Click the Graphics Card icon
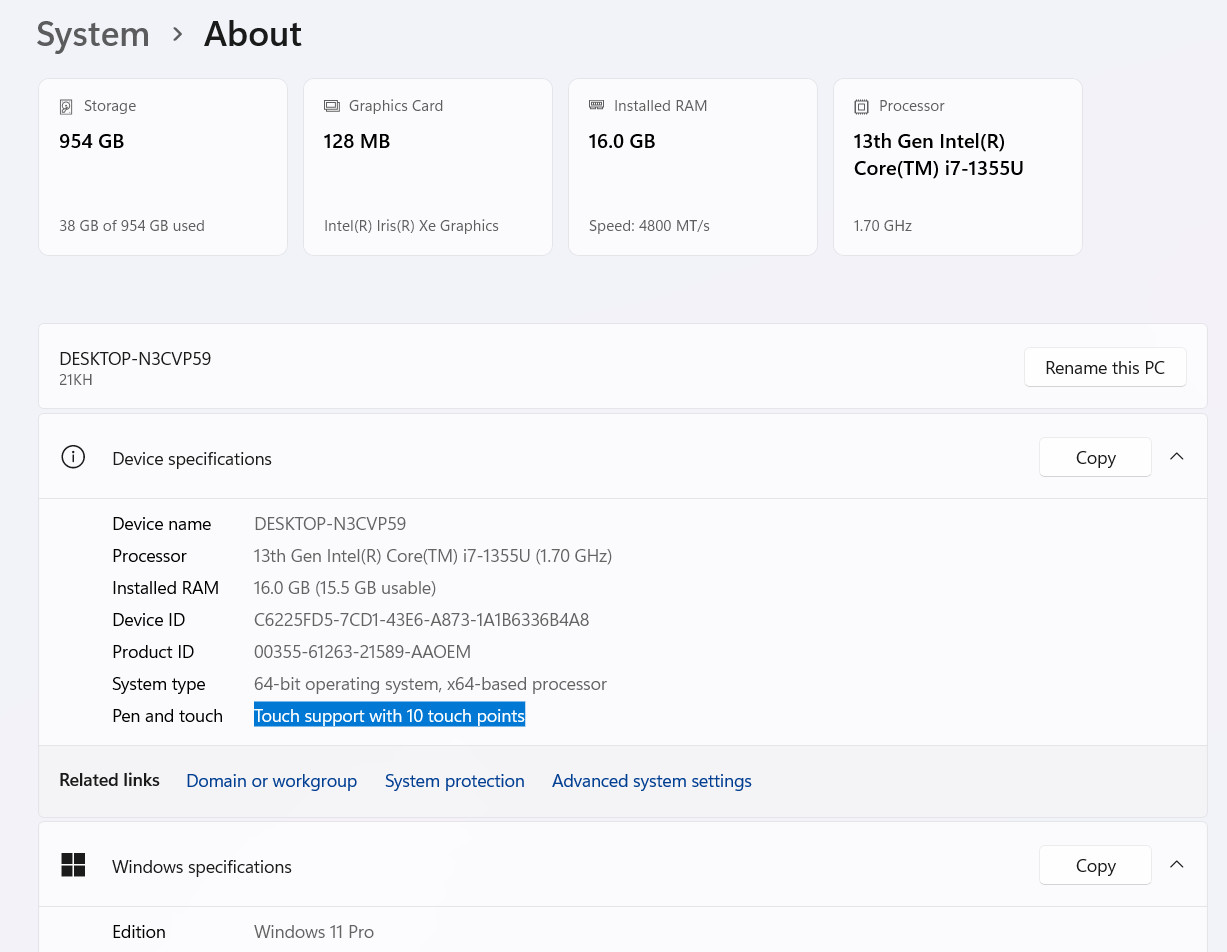The height and width of the screenshot is (952, 1227). point(332,106)
